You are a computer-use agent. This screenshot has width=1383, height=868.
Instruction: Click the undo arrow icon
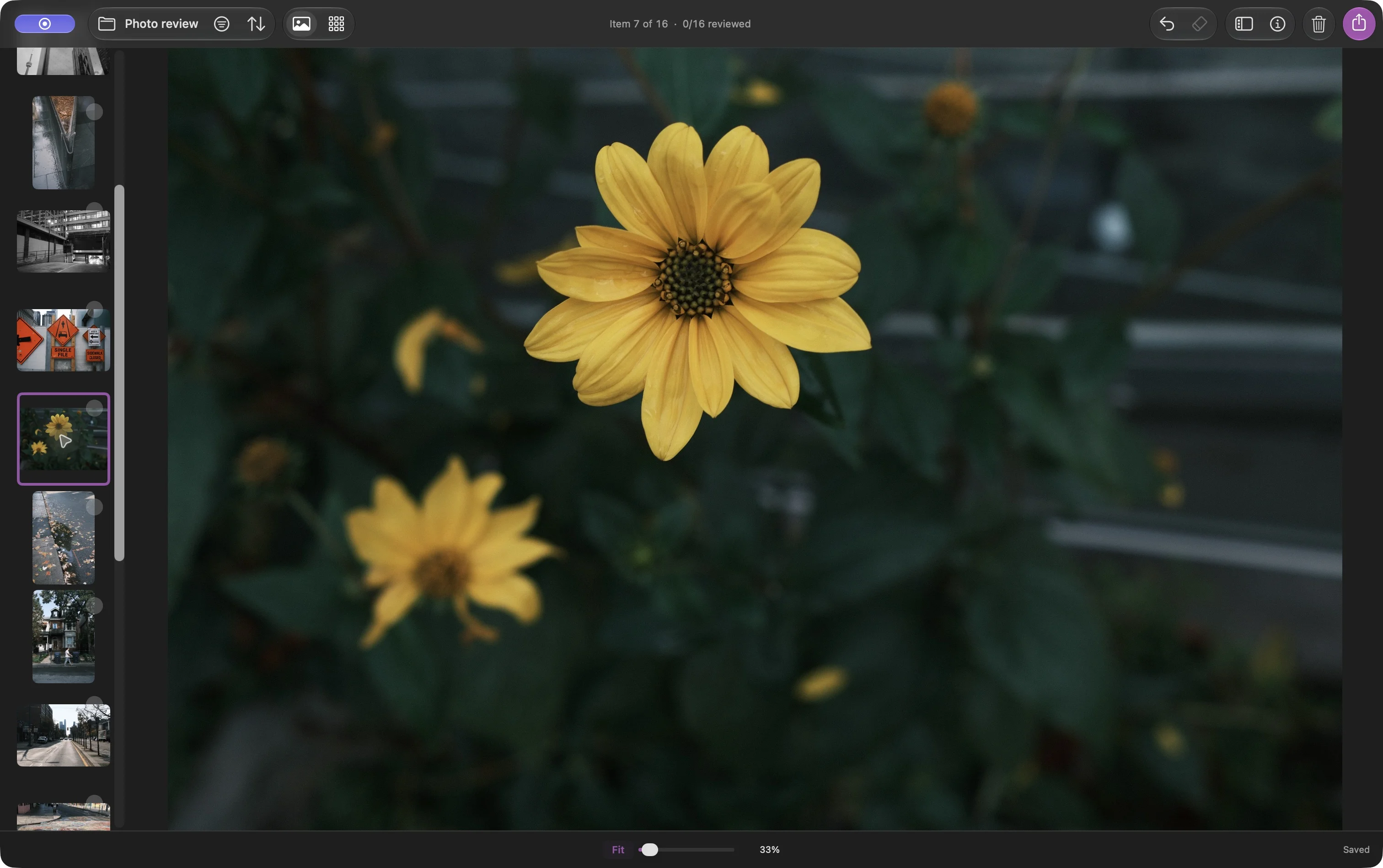1167,23
